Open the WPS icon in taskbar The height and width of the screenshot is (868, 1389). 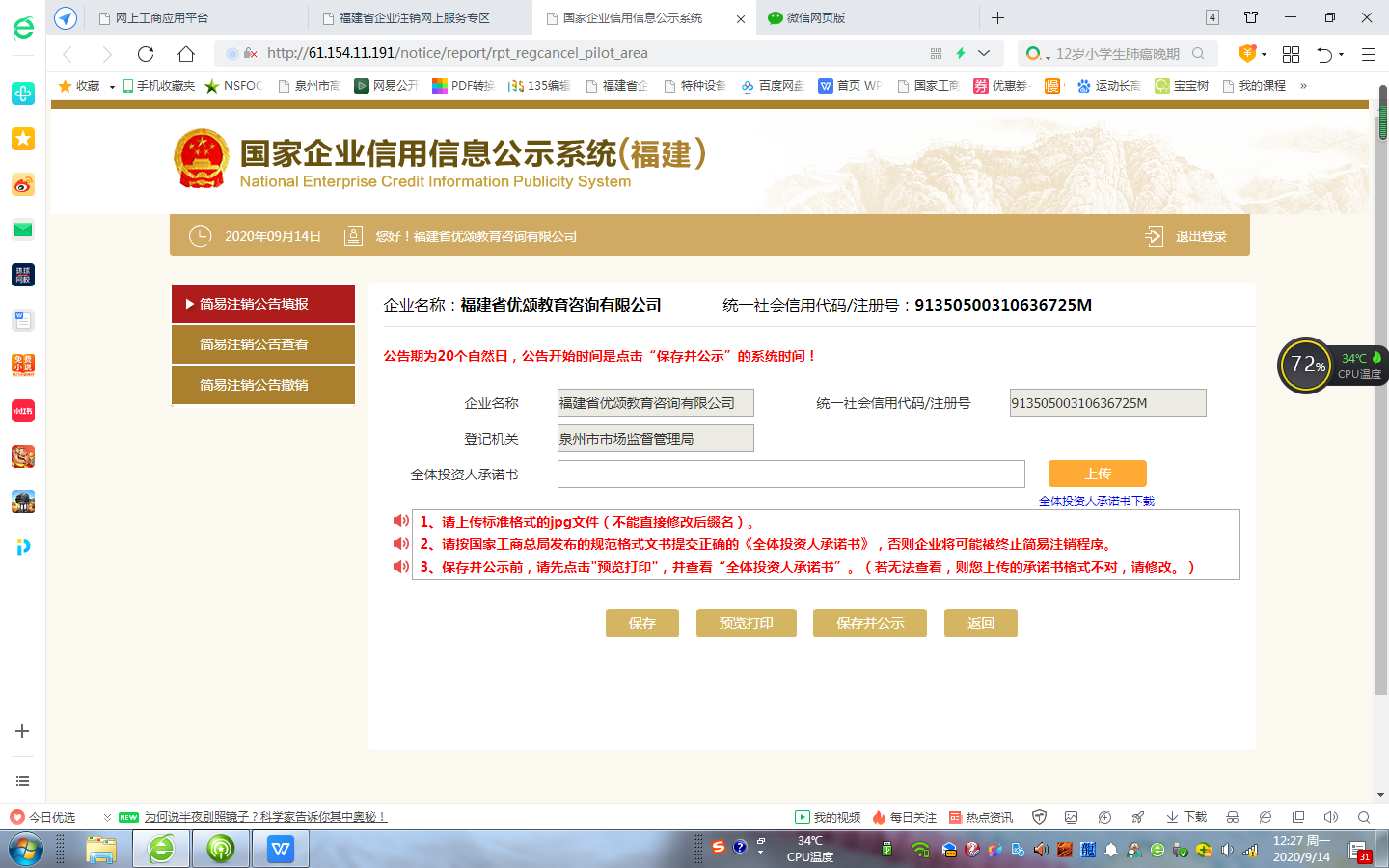(281, 849)
